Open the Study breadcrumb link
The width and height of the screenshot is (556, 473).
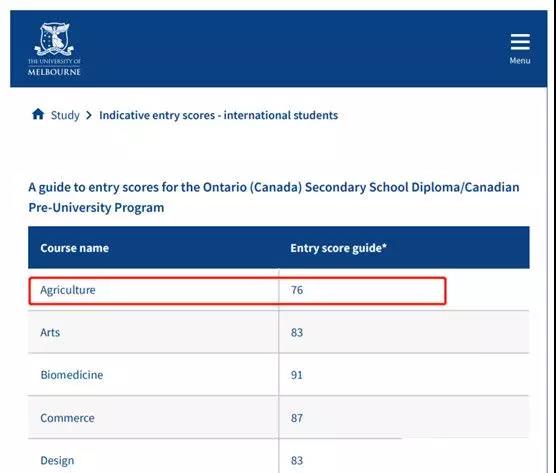pos(65,115)
